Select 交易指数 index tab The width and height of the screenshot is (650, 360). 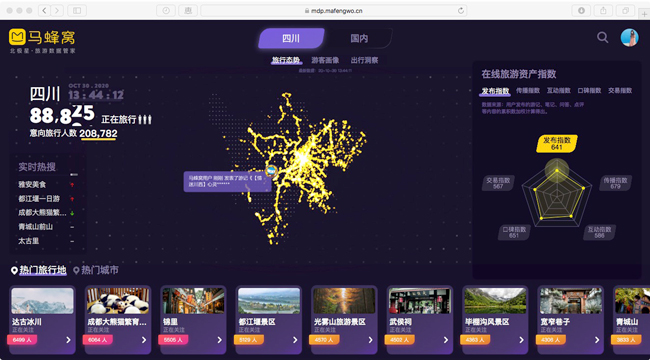[x=620, y=90]
